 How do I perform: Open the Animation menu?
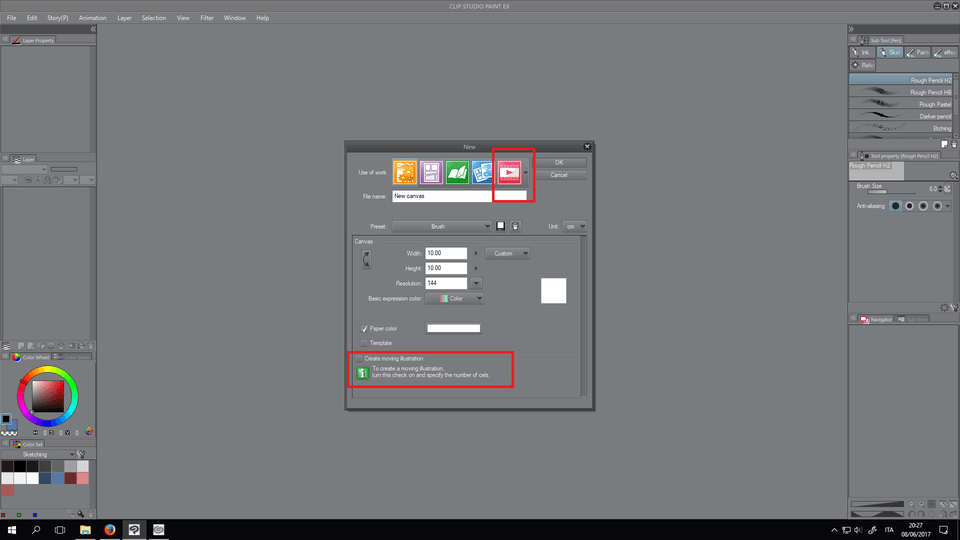coord(93,18)
